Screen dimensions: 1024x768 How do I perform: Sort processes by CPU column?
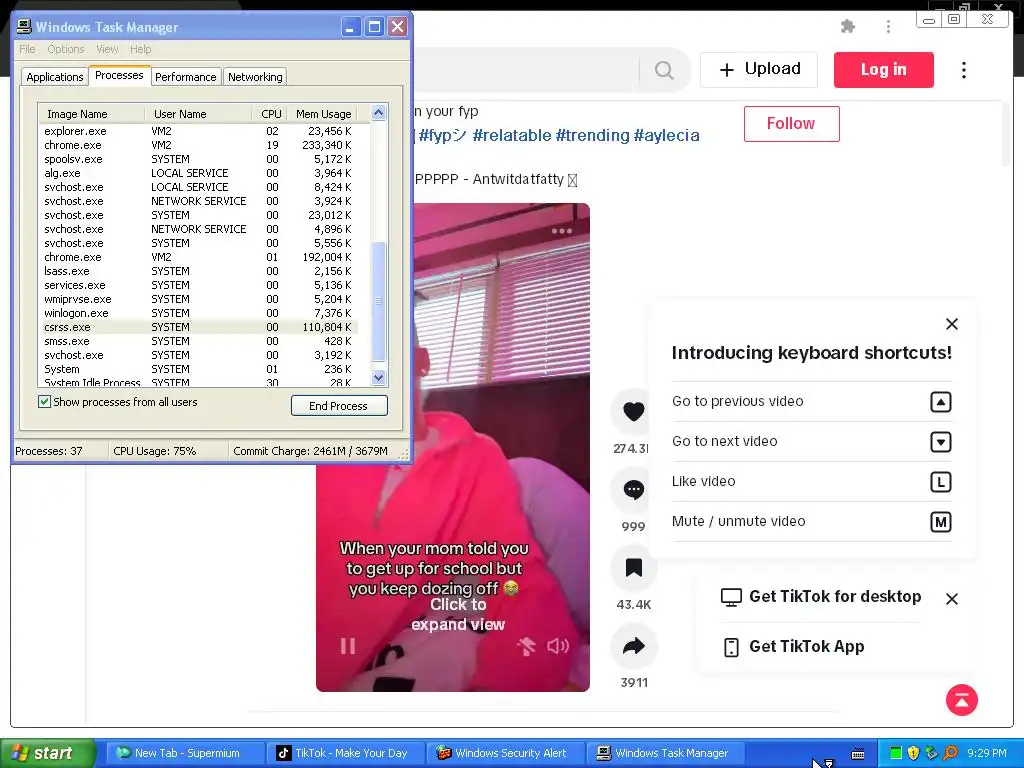point(270,114)
